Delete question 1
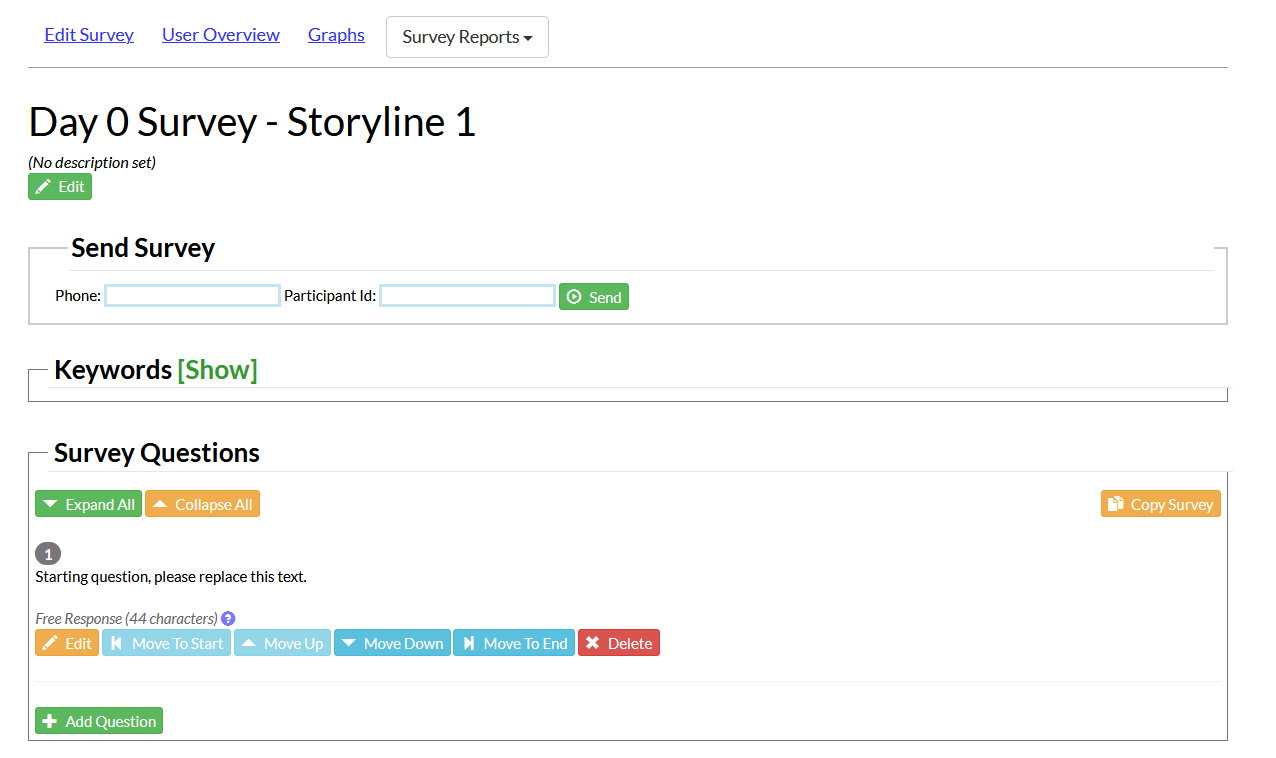This screenshot has width=1276, height=758. point(619,643)
